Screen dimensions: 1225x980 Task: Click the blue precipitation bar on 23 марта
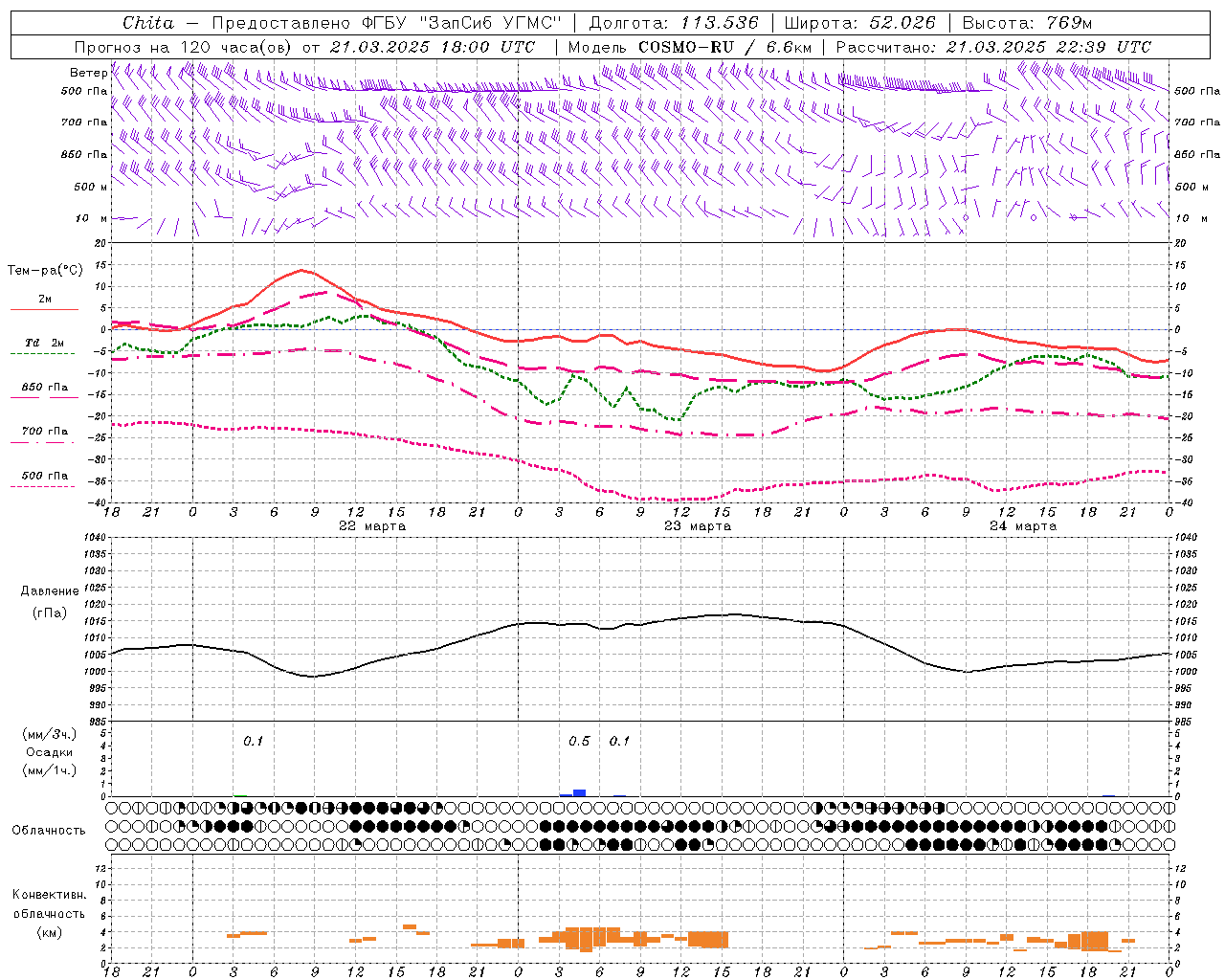(x=579, y=792)
